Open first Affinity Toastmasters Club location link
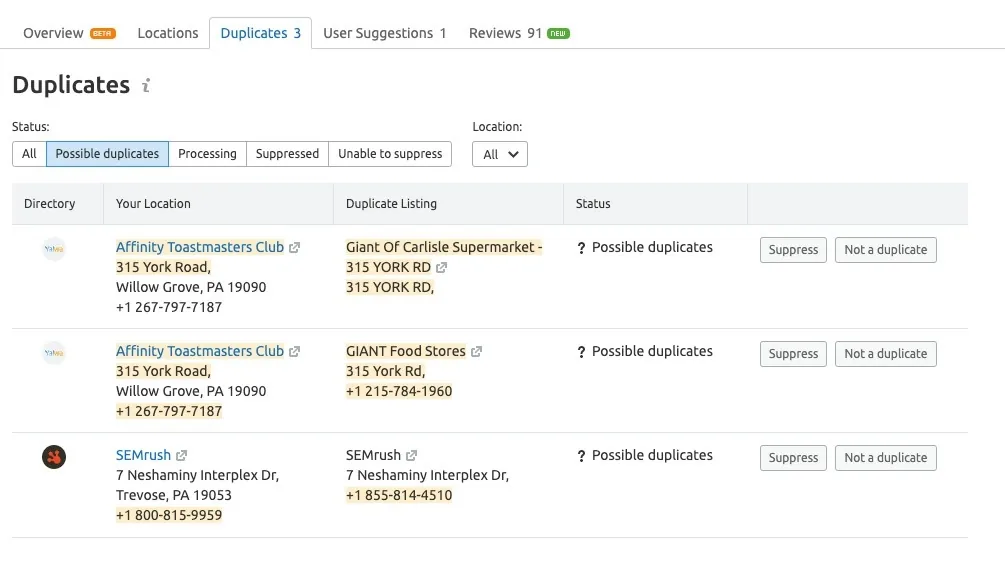The image size is (1005, 575). [199, 247]
